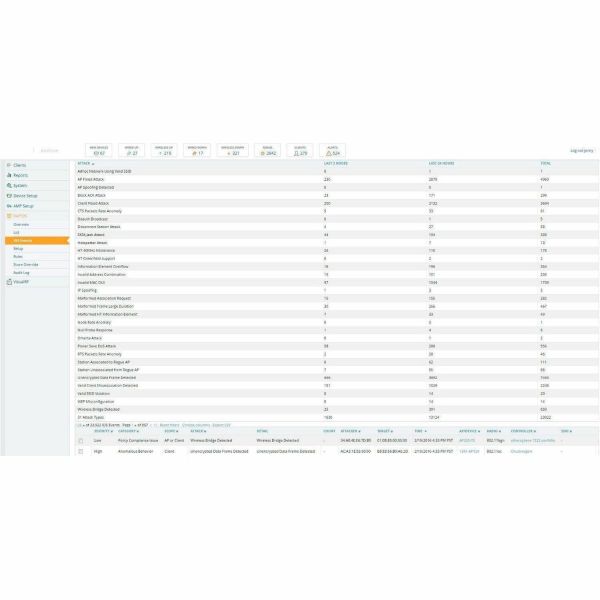Sort summary by Total column
600x600 pixels.
tap(546, 163)
